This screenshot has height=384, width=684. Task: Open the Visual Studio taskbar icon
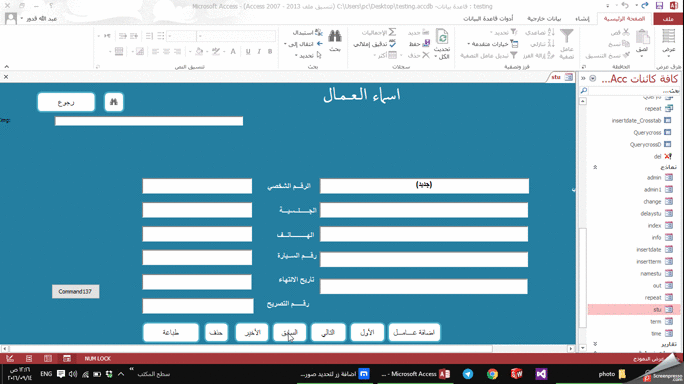pos(541,374)
